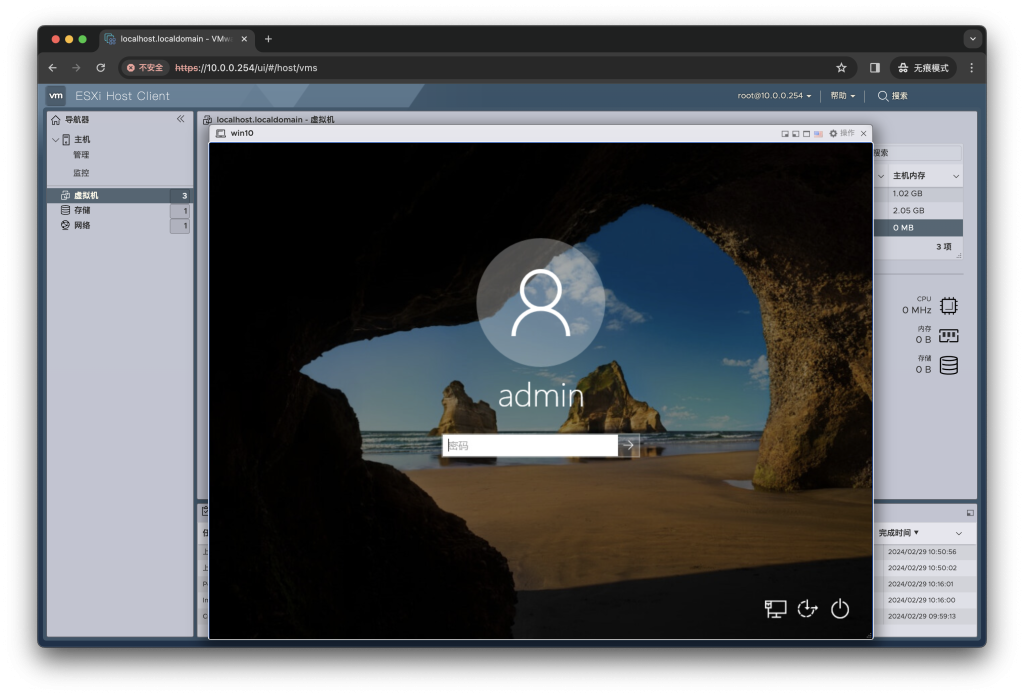Click the console keyboard layout flag icon
The width and height of the screenshot is (1024, 697).
tap(818, 133)
